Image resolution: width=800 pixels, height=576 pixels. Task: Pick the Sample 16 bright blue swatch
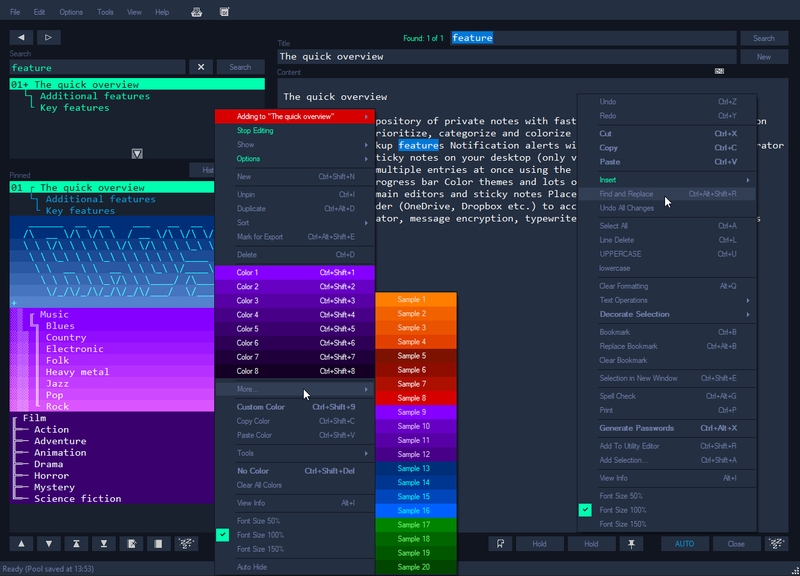coord(416,511)
